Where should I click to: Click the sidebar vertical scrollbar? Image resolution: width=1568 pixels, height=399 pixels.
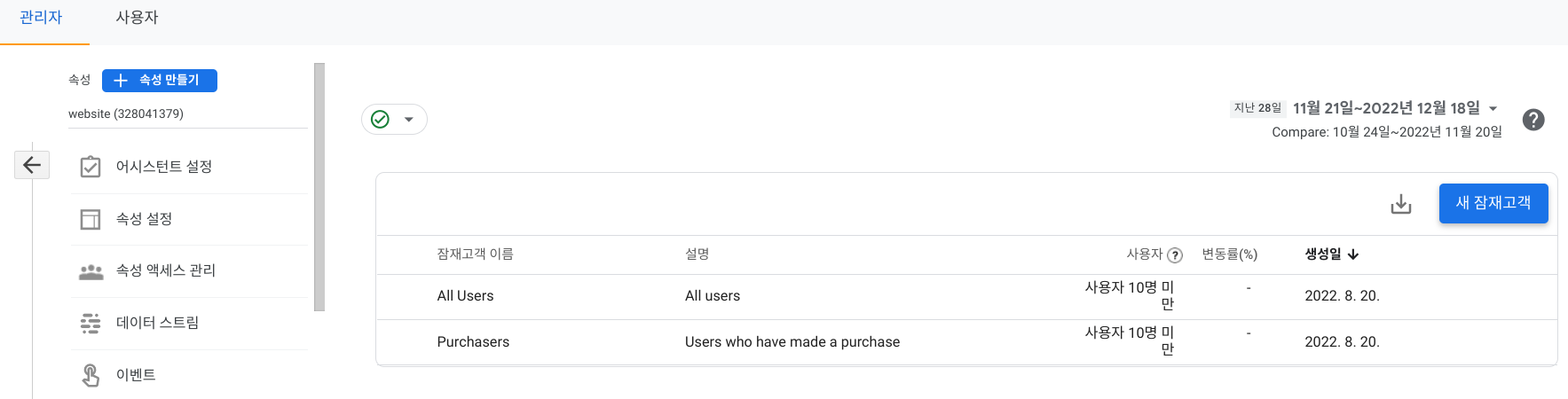coord(319,186)
